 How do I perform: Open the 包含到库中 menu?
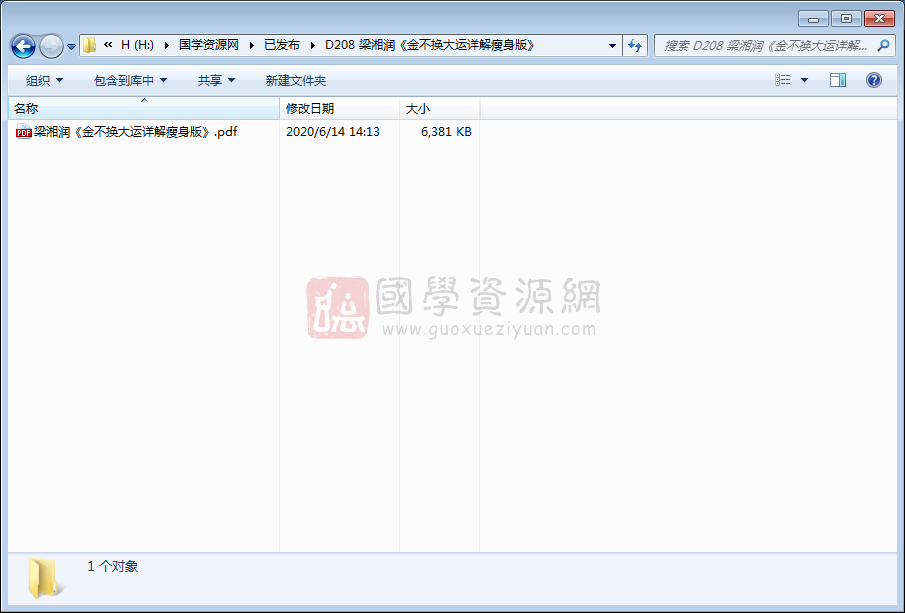point(130,80)
